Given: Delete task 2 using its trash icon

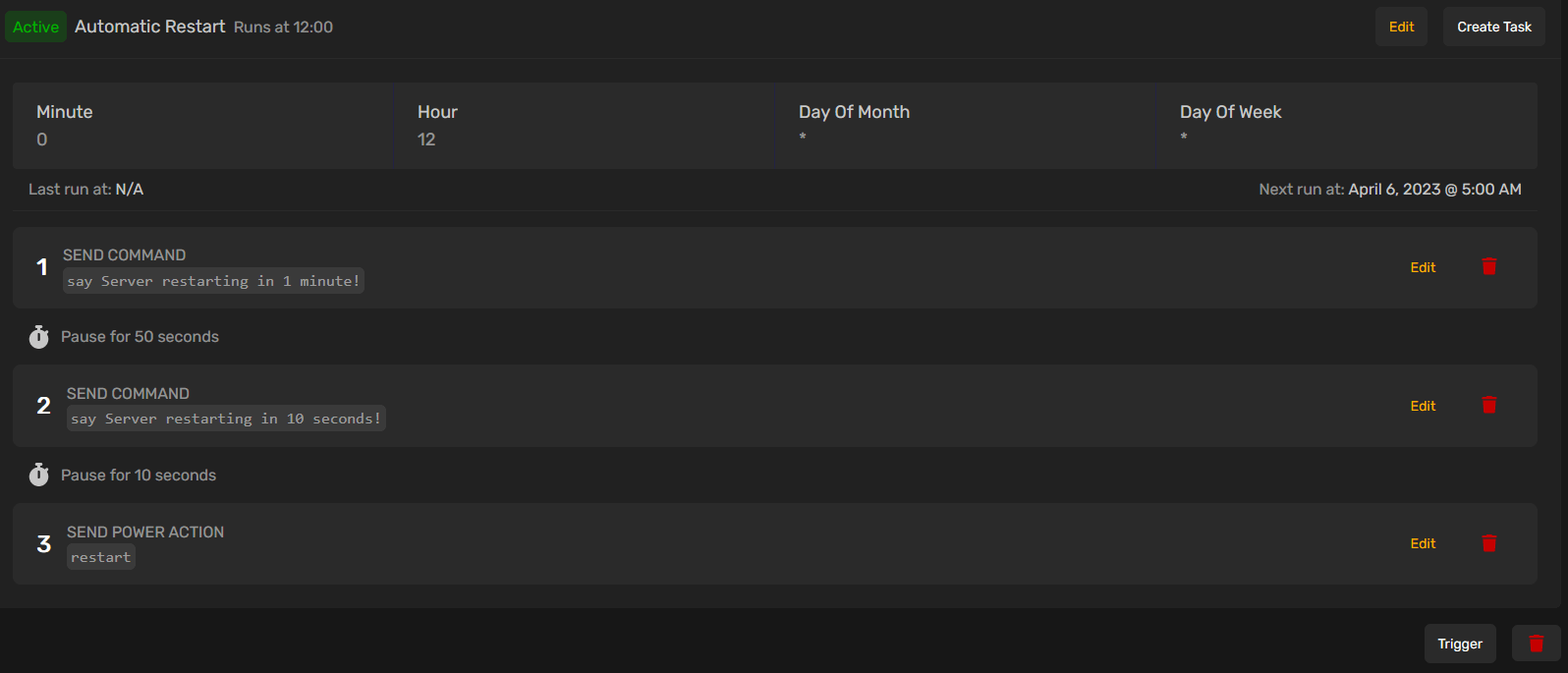Looking at the screenshot, I should pyautogui.click(x=1489, y=405).
